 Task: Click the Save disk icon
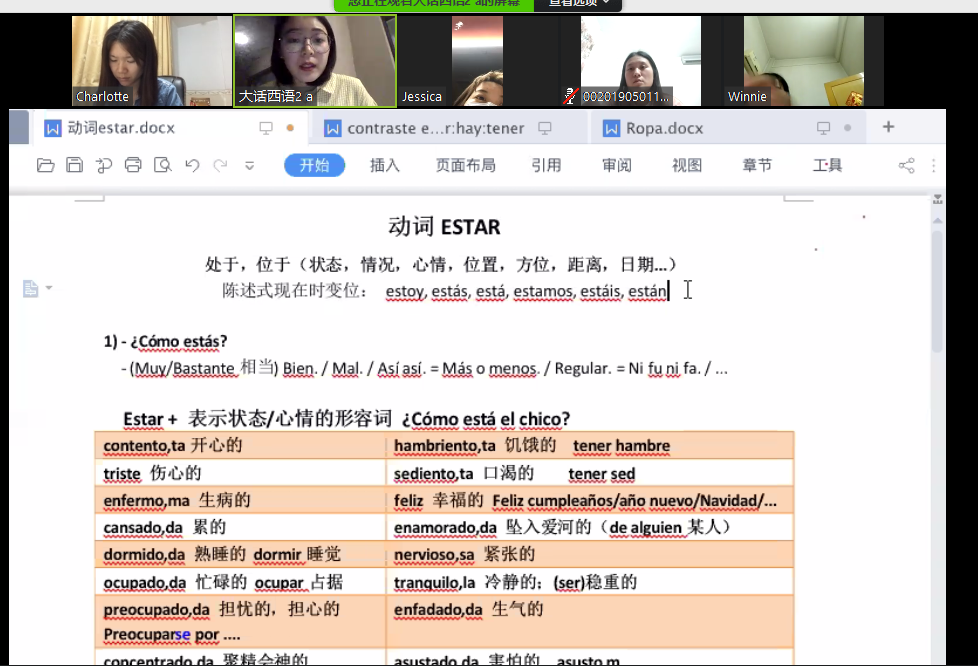[x=74, y=165]
